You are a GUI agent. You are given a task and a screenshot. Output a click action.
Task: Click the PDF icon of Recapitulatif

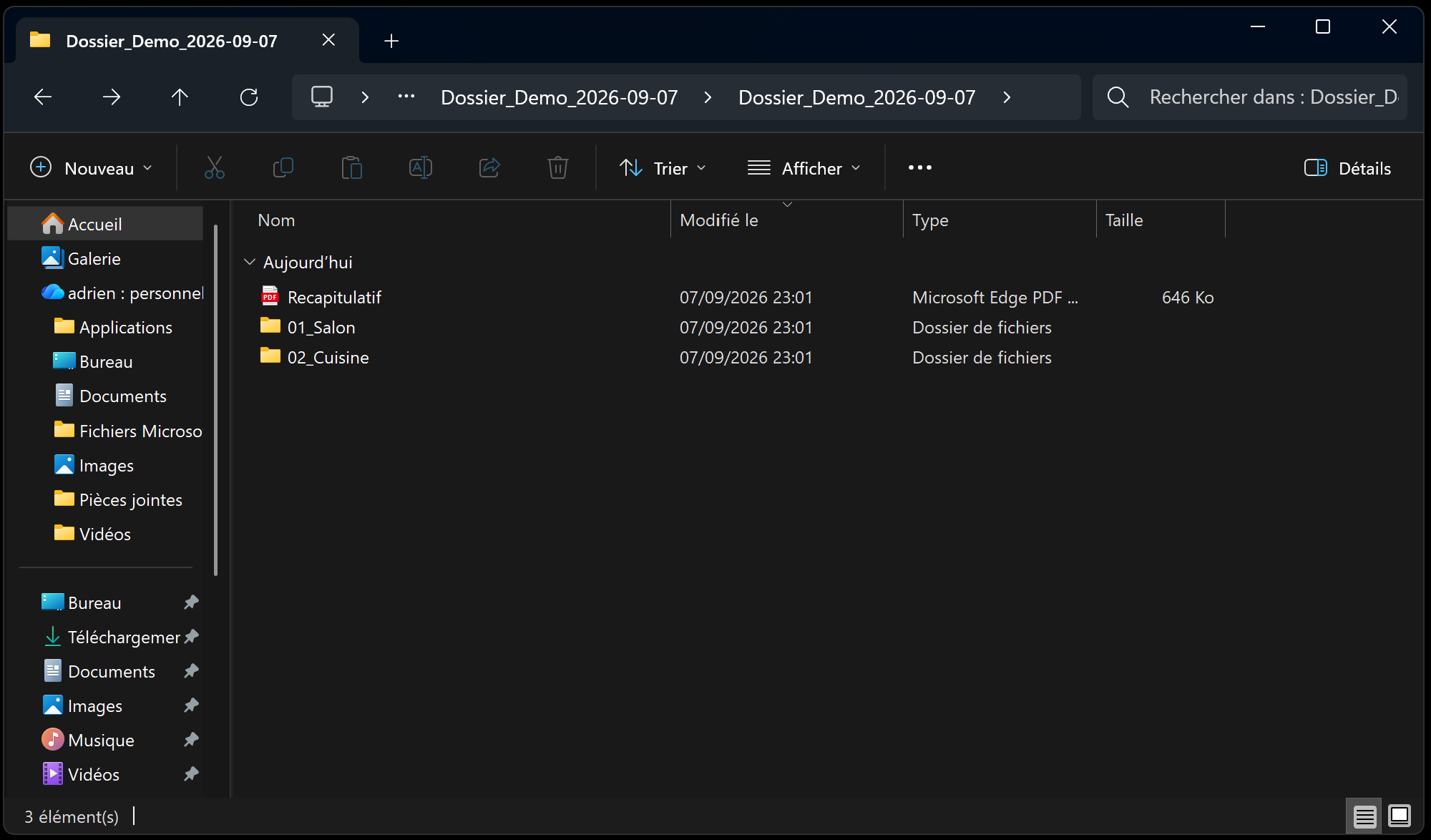tap(270, 296)
